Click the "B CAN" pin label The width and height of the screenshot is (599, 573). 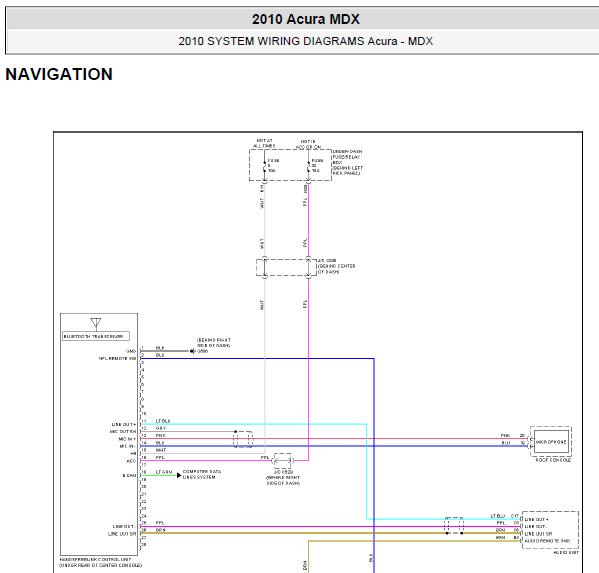(129, 476)
